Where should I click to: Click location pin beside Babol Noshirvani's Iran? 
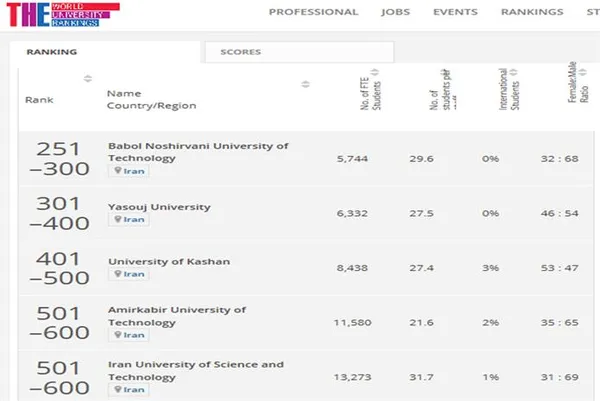click(118, 170)
